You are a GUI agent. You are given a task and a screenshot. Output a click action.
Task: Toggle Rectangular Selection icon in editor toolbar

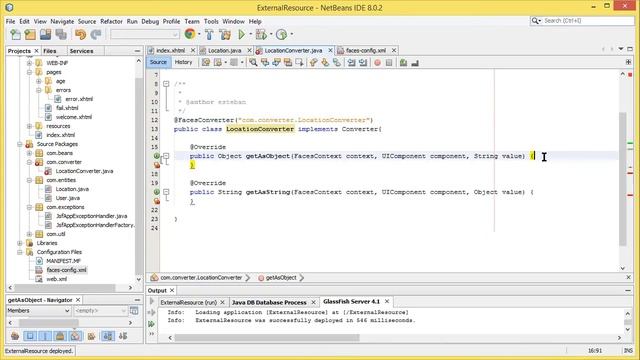point(299,62)
